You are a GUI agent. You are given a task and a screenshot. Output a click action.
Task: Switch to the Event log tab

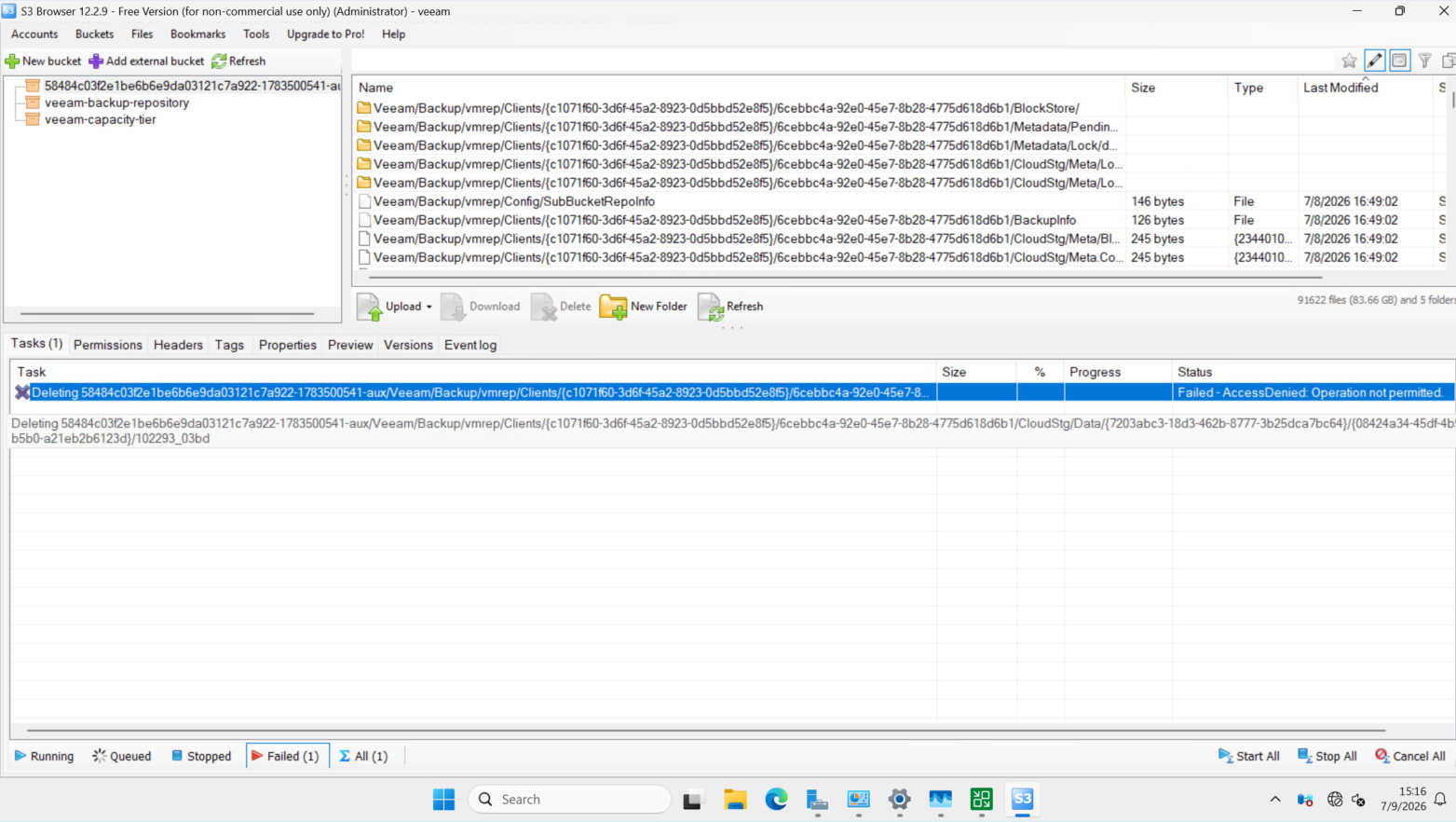point(470,345)
